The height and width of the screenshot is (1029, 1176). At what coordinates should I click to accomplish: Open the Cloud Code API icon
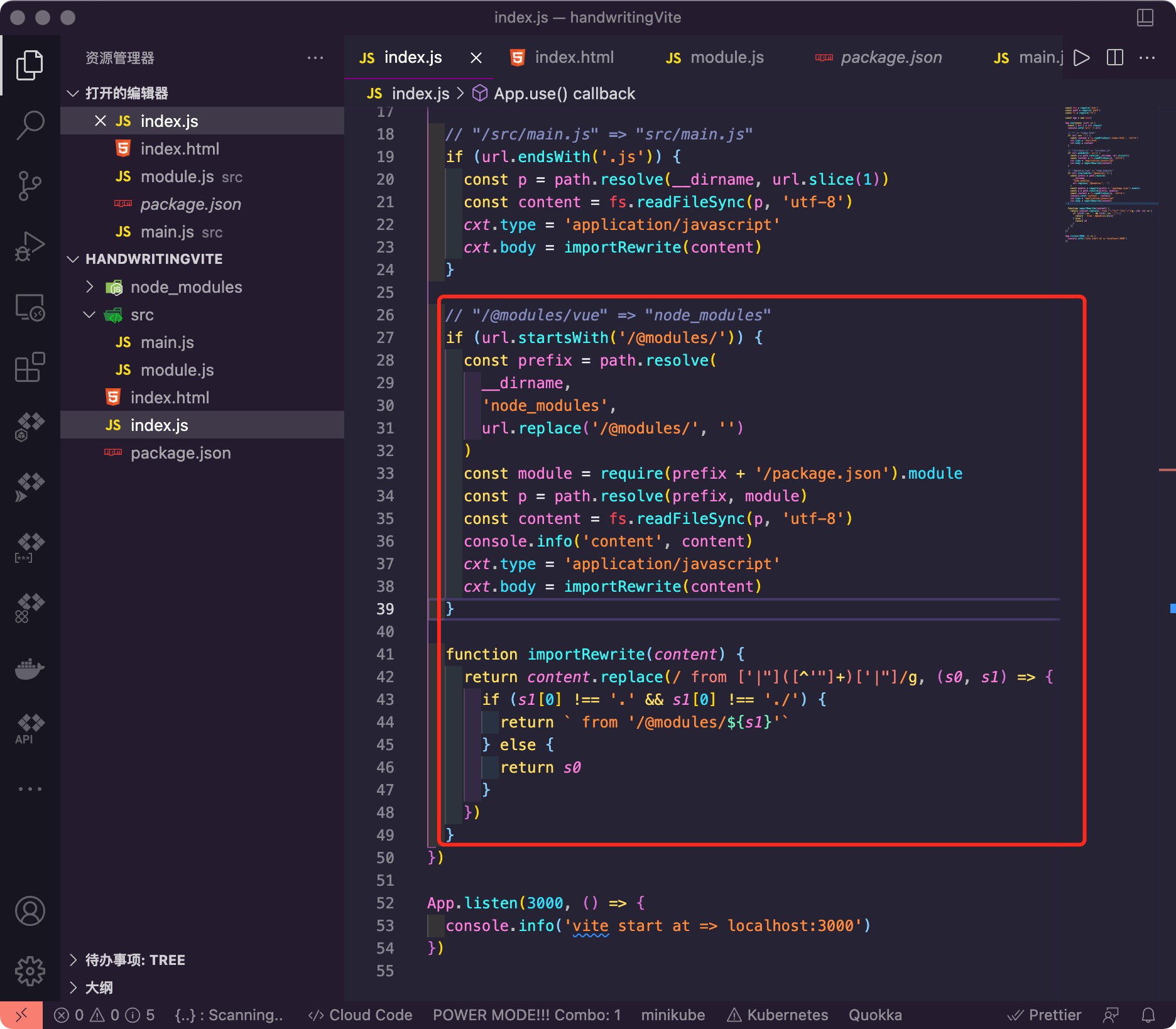coord(30,729)
